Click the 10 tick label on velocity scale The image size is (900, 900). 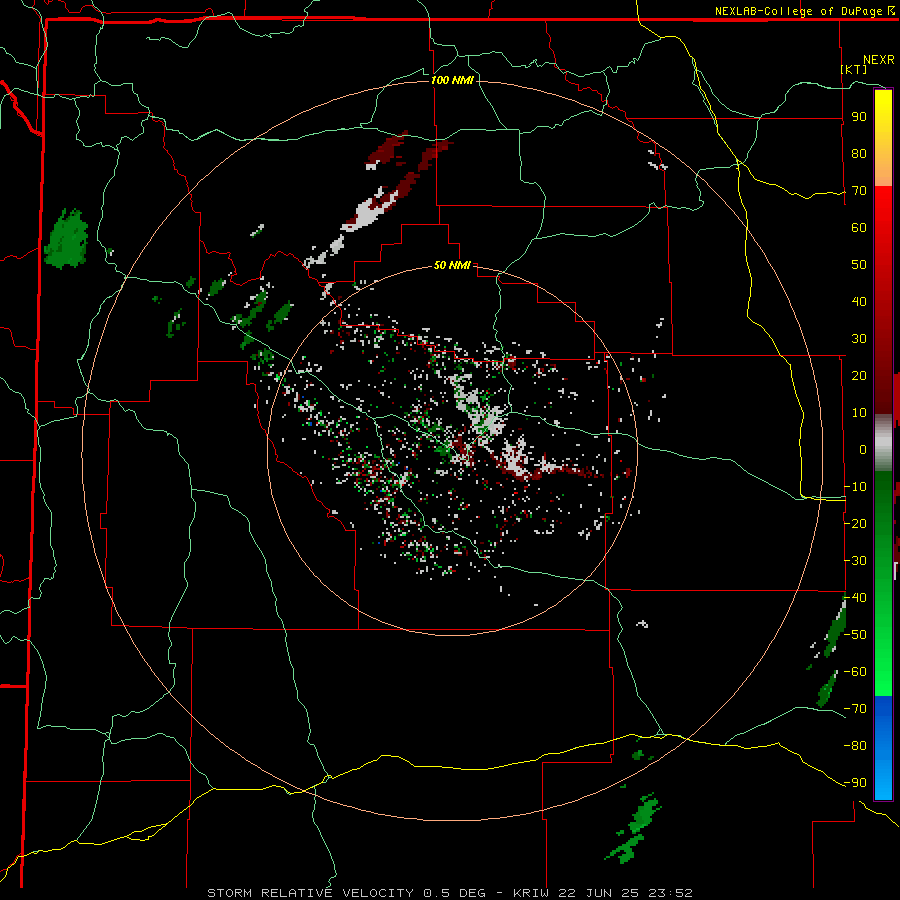(859, 413)
